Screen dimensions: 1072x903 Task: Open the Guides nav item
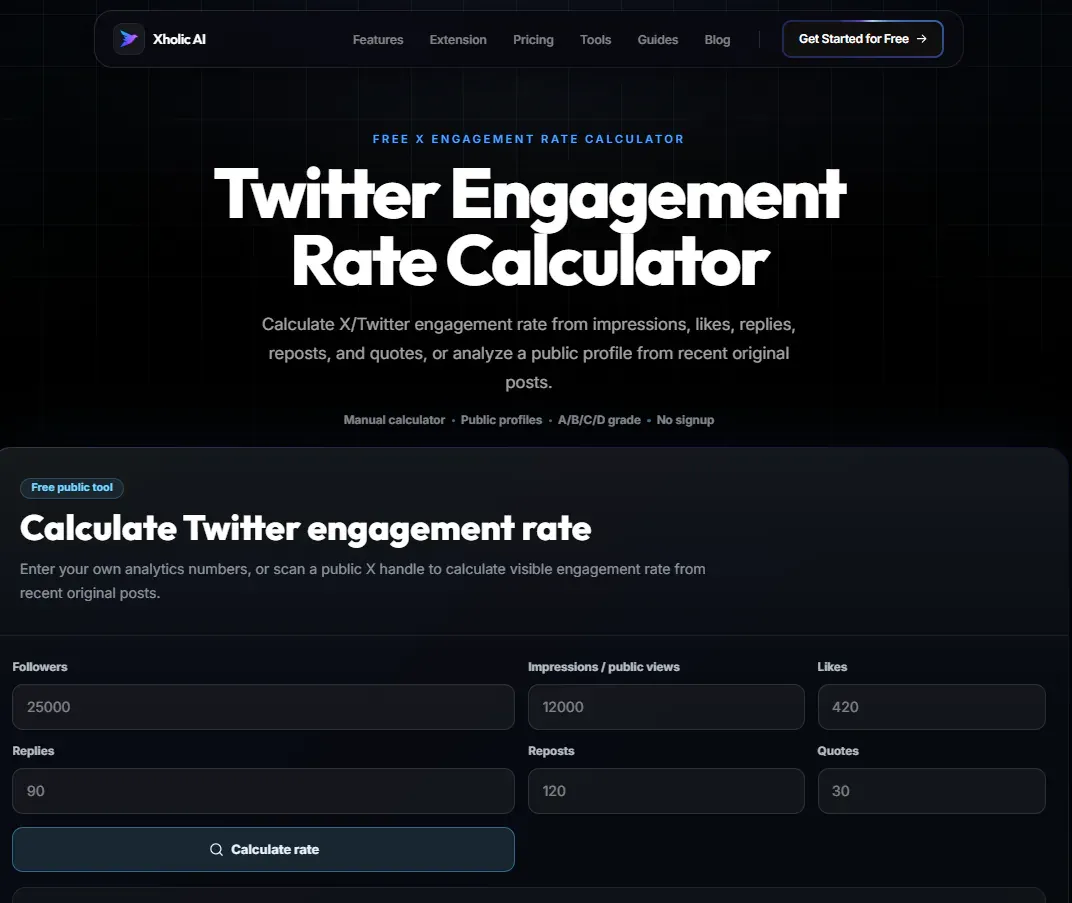tap(658, 40)
